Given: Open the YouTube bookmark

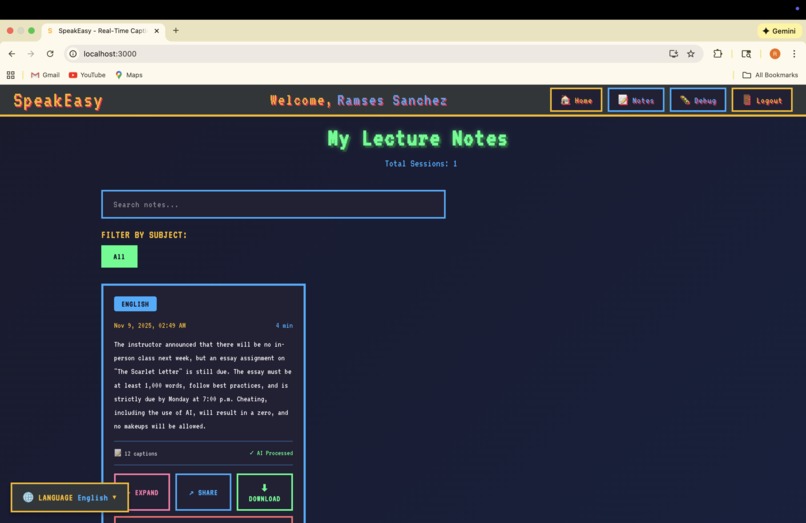Looking at the screenshot, I should pos(87,75).
